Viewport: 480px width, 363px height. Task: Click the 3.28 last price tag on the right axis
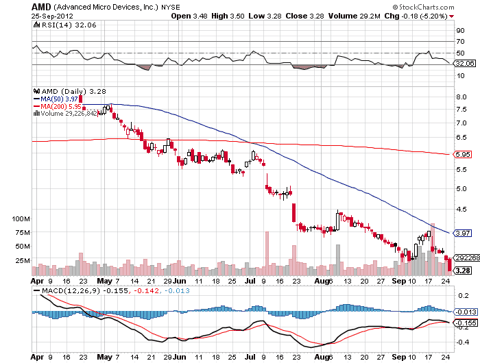[x=463, y=270]
